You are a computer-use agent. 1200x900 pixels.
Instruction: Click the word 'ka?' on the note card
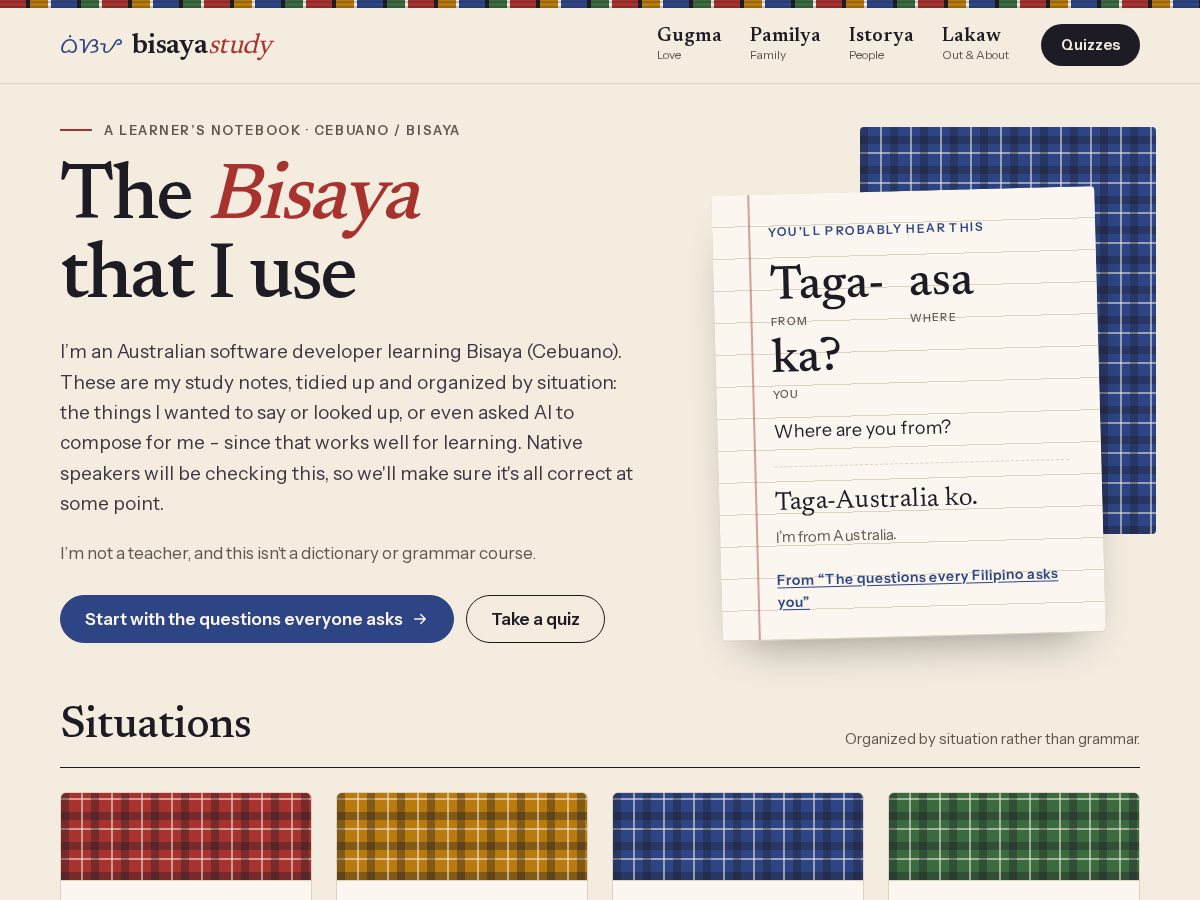(805, 356)
